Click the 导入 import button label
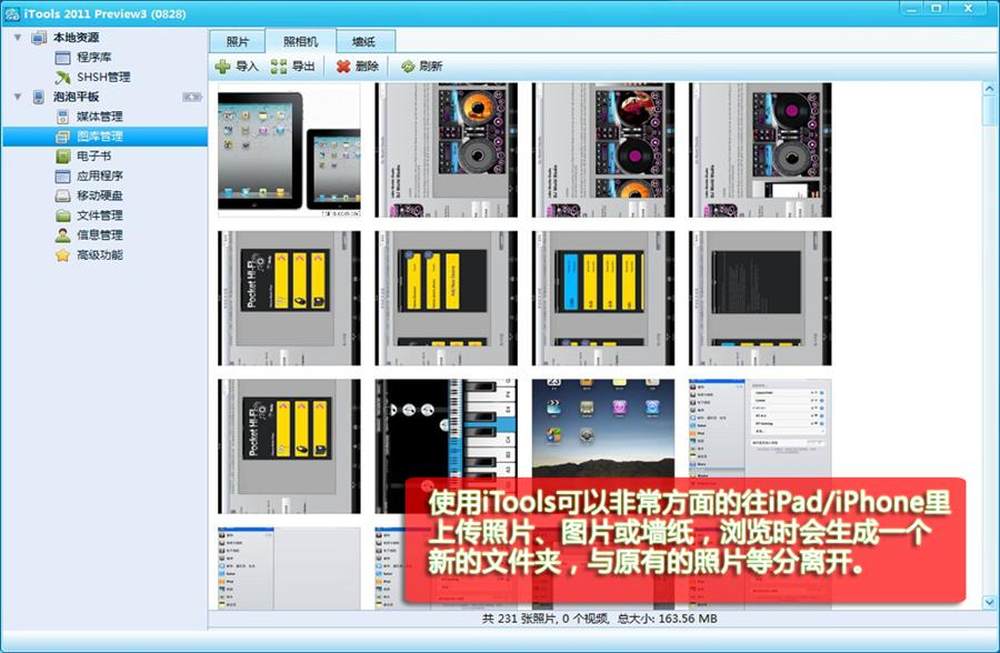Viewport: 1000px width, 653px height. (247, 66)
